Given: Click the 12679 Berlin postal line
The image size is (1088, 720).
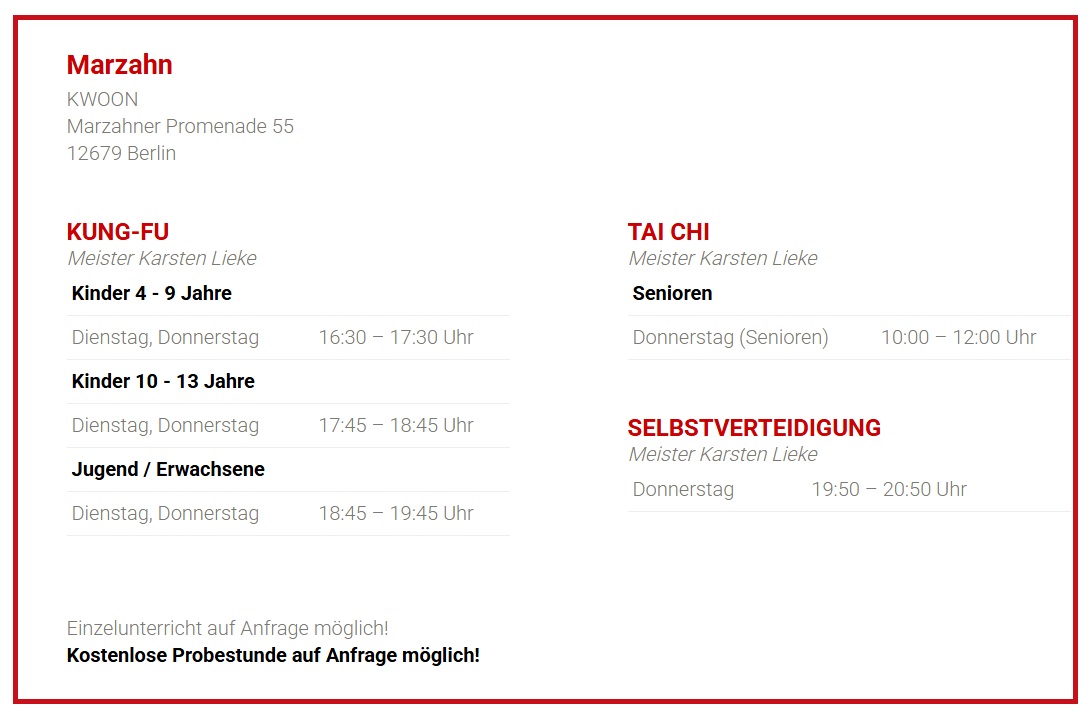Looking at the screenshot, I should (121, 153).
